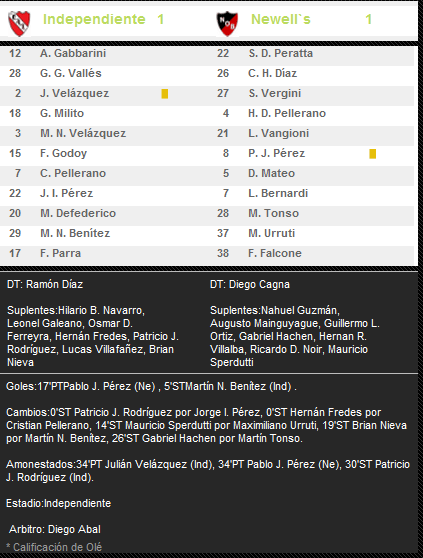Select player S. D. Peratta row
This screenshot has width=423, height=558.
(311, 53)
